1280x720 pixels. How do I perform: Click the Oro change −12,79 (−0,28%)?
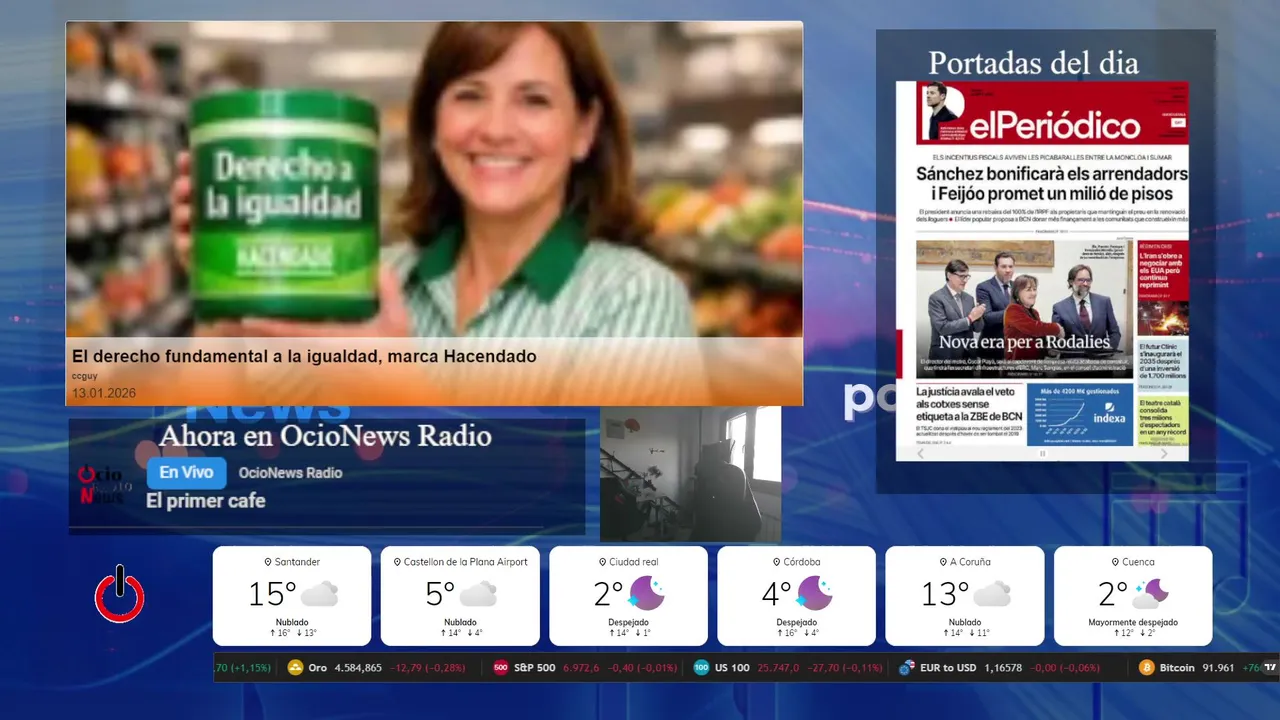click(x=427, y=667)
